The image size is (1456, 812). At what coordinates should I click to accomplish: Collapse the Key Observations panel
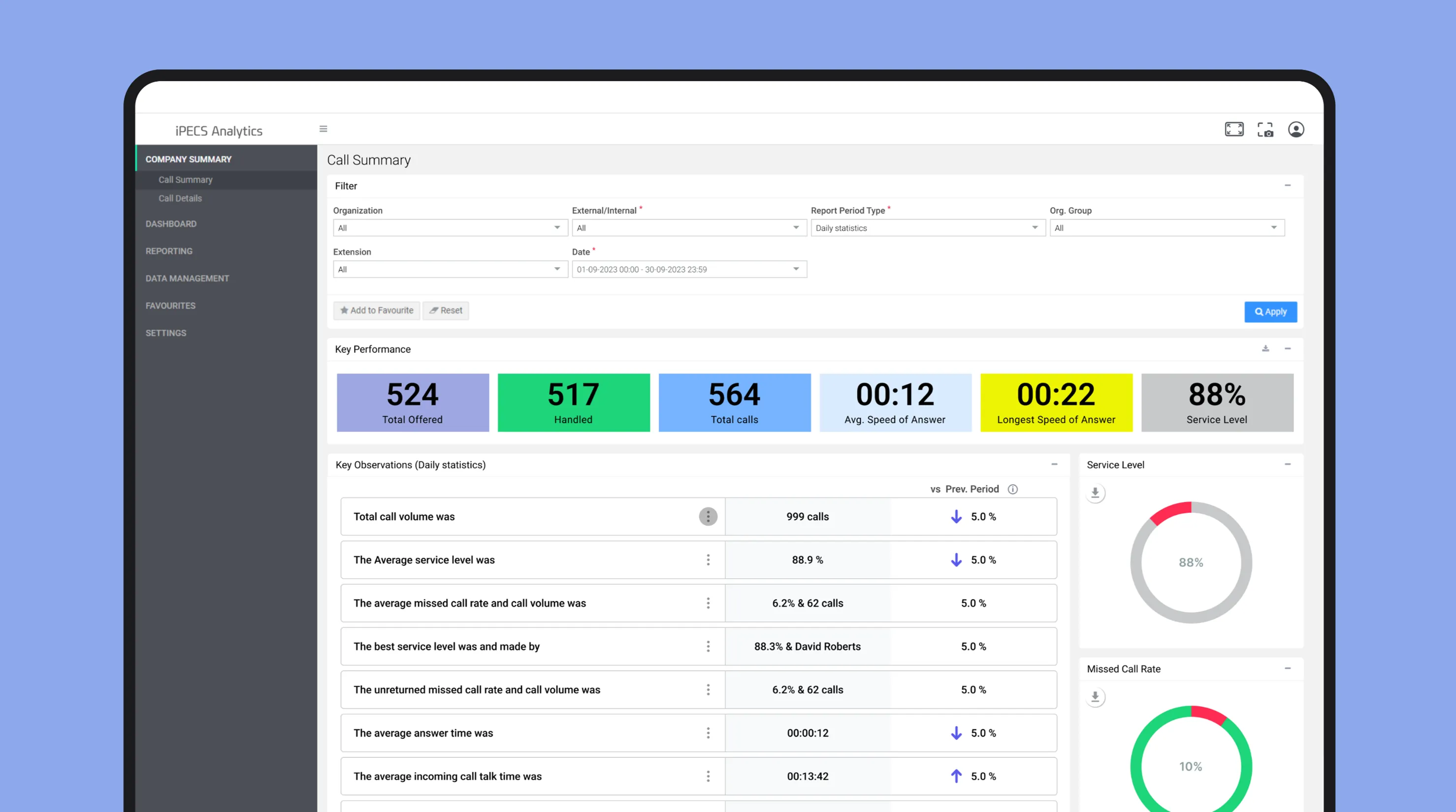click(1054, 465)
